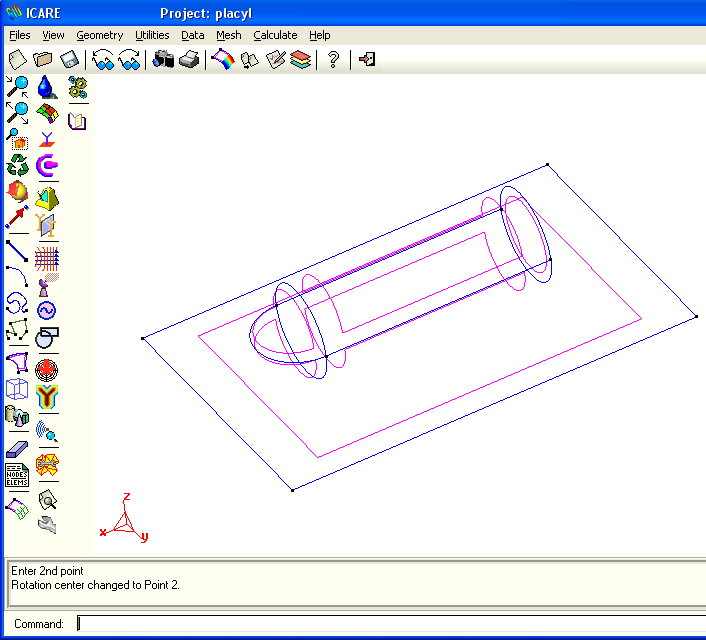Click the wrench on yellow mesh icon
The height and width of the screenshot is (640, 706).
47,465
